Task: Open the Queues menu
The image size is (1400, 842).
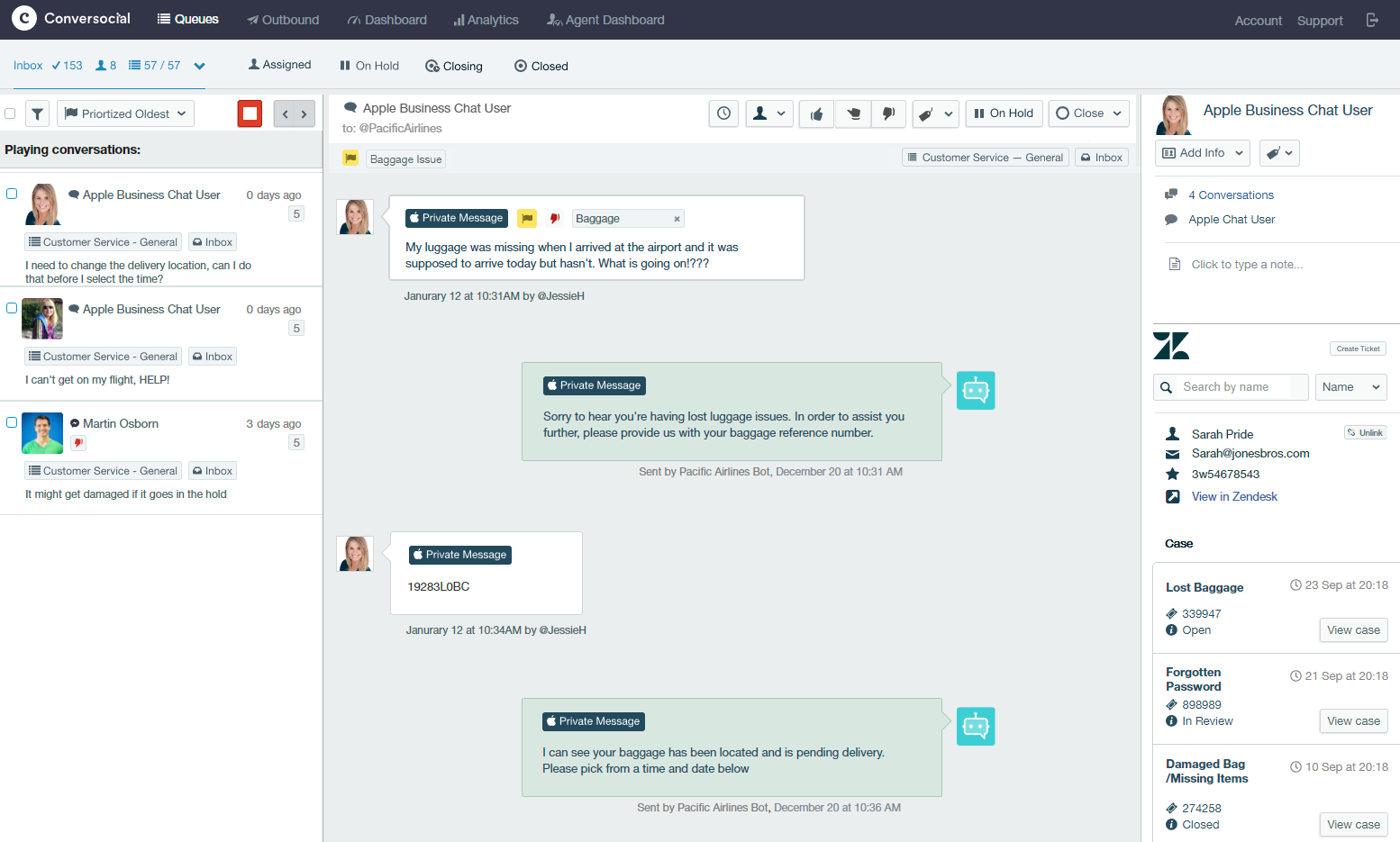Action: [x=188, y=19]
